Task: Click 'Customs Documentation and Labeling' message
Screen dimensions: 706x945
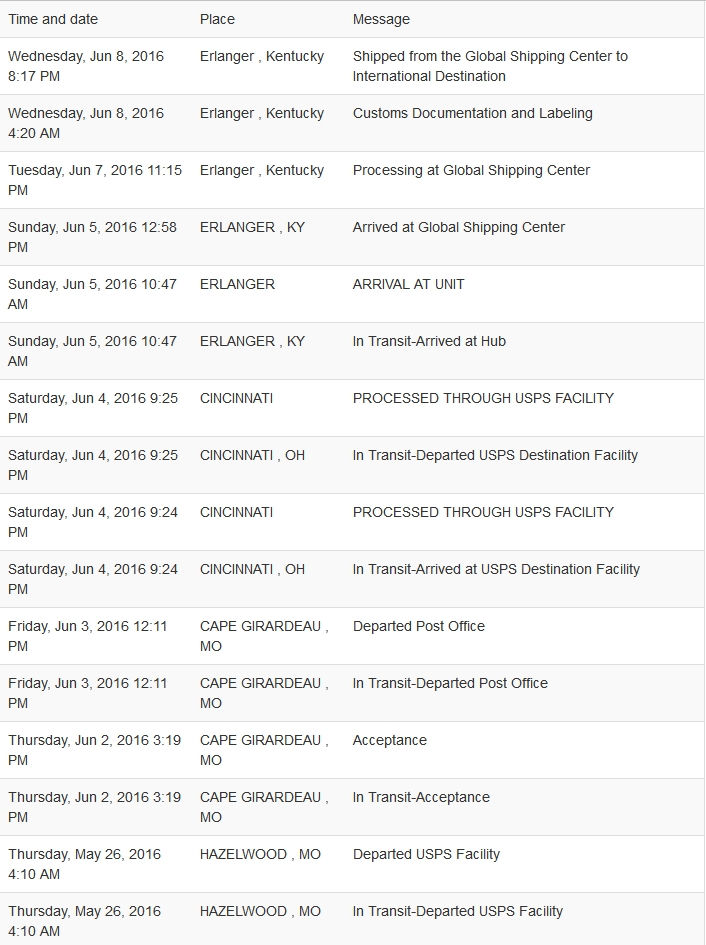Action: point(473,113)
